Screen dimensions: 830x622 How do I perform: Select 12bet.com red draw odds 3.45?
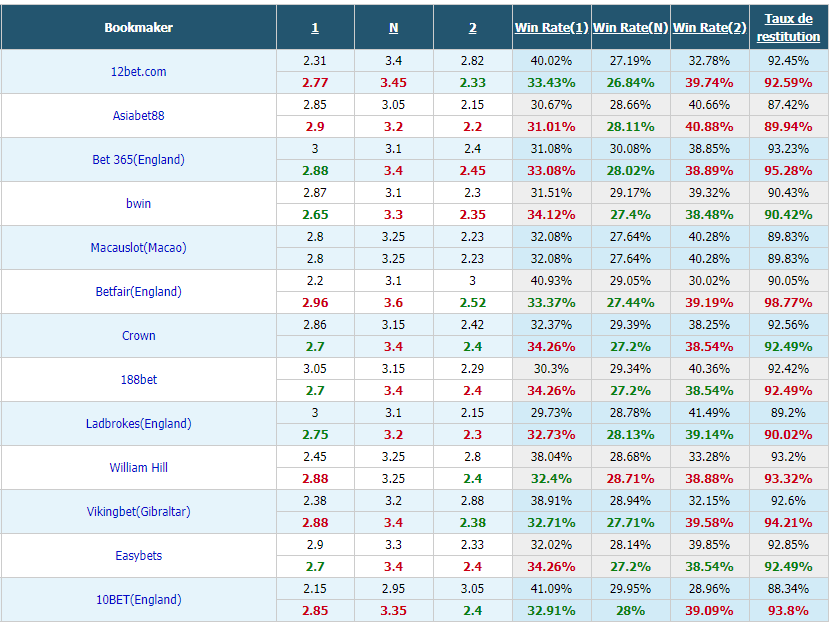tap(393, 83)
